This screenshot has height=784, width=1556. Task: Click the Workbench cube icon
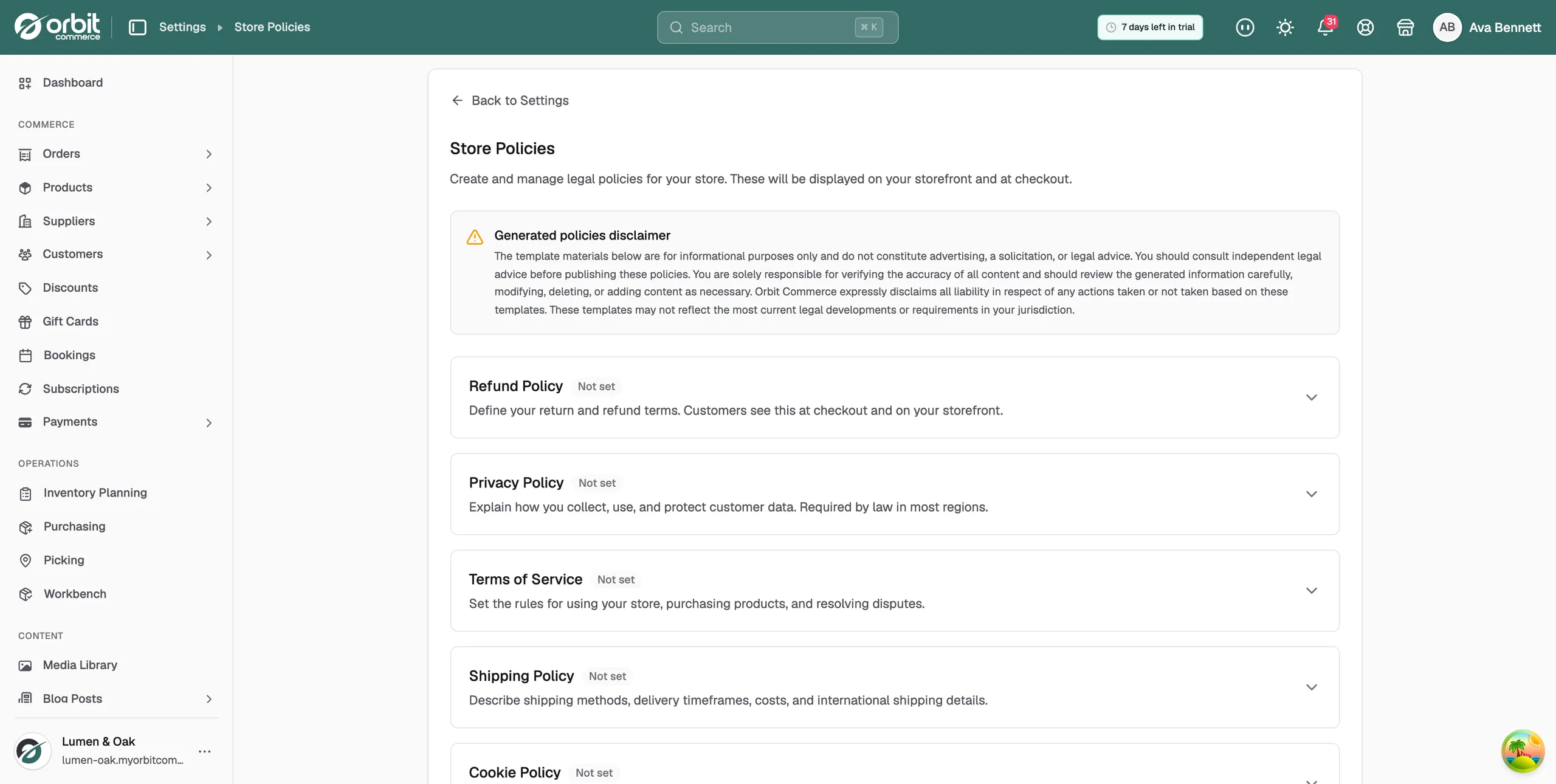[25, 594]
